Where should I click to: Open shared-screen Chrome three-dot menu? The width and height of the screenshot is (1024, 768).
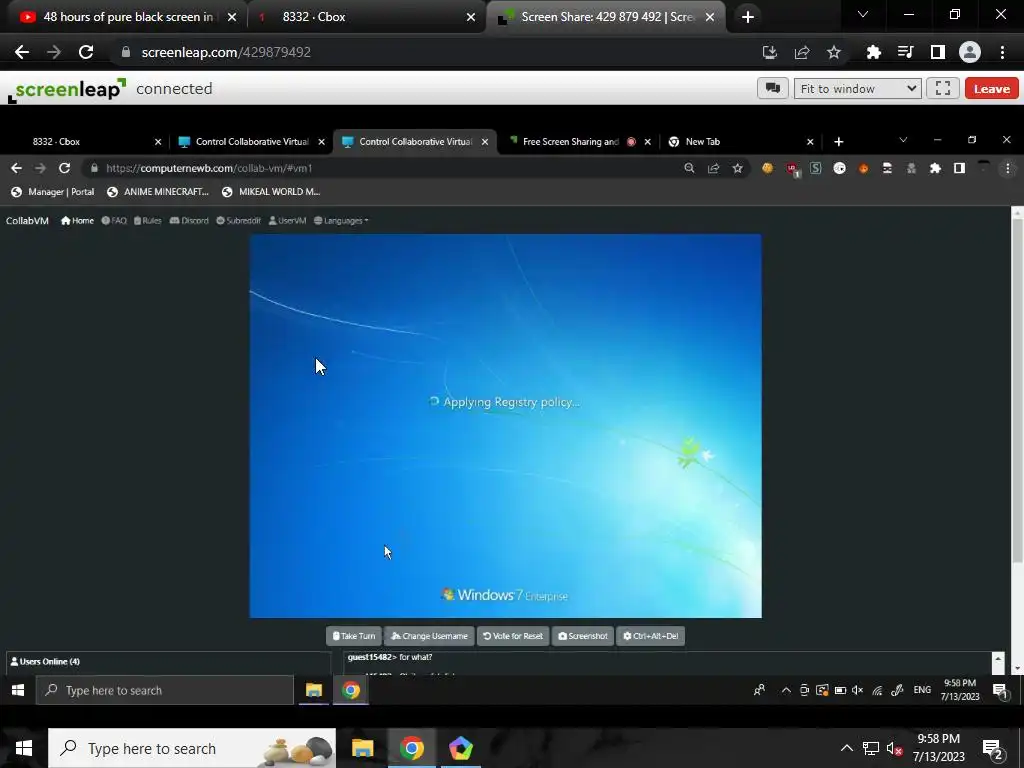click(1007, 168)
